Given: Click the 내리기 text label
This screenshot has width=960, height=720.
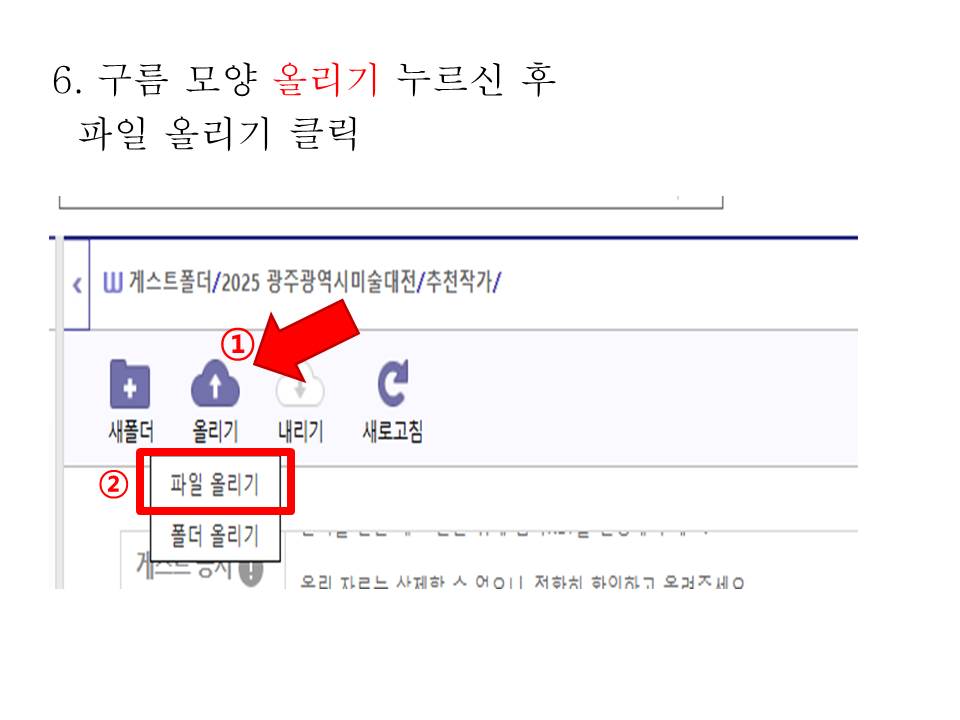Looking at the screenshot, I should point(301,432).
